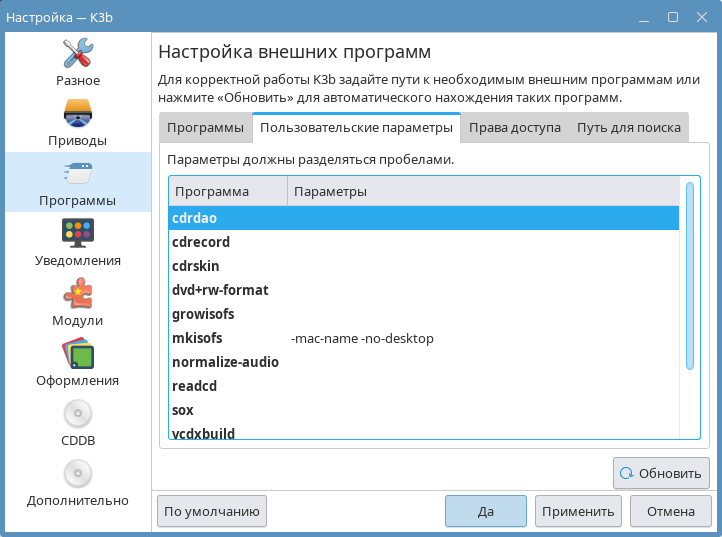Click the По умолчанию button
722x537 pixels.
(x=212, y=511)
